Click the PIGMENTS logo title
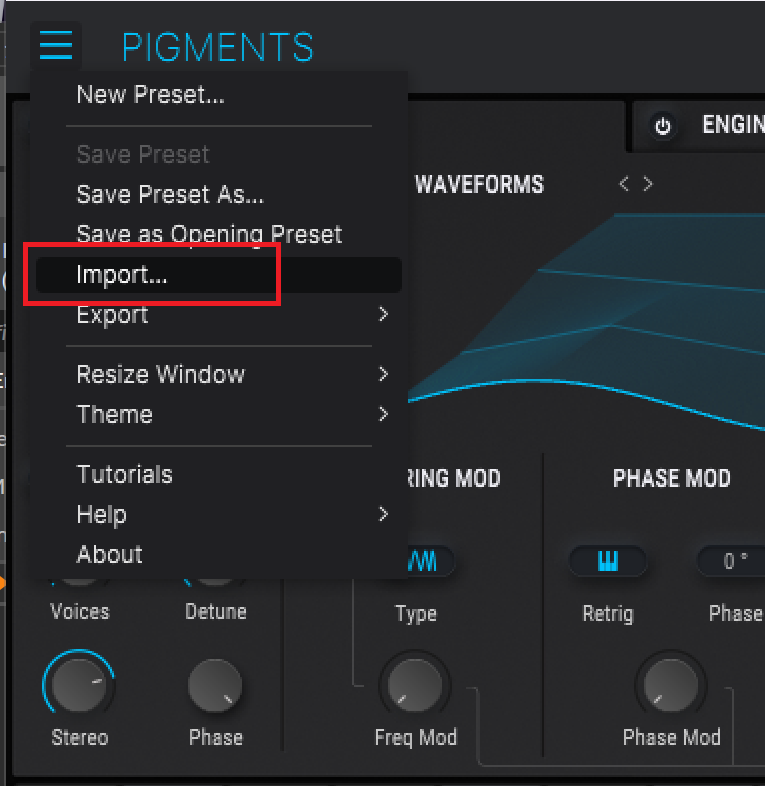 (218, 47)
